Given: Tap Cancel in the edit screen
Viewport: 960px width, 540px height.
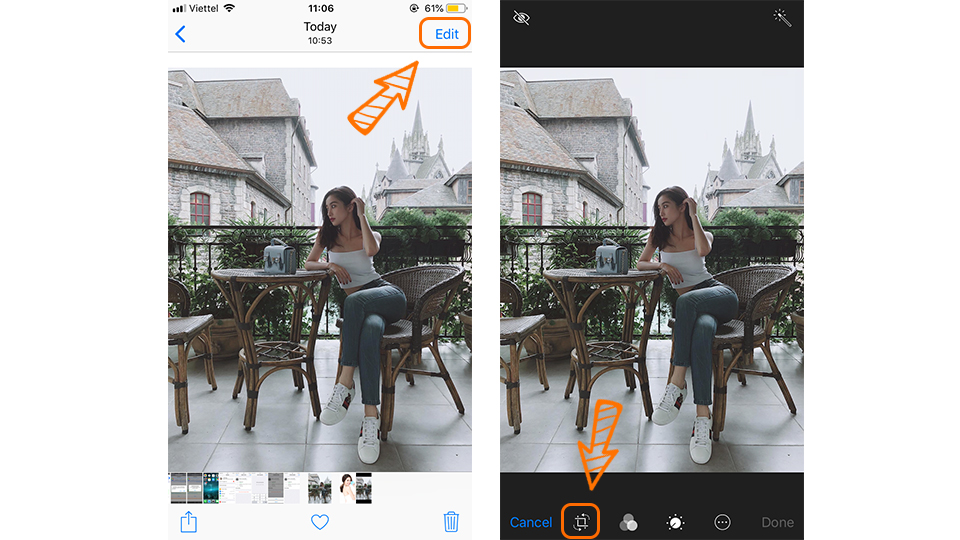Looking at the screenshot, I should pyautogui.click(x=531, y=522).
